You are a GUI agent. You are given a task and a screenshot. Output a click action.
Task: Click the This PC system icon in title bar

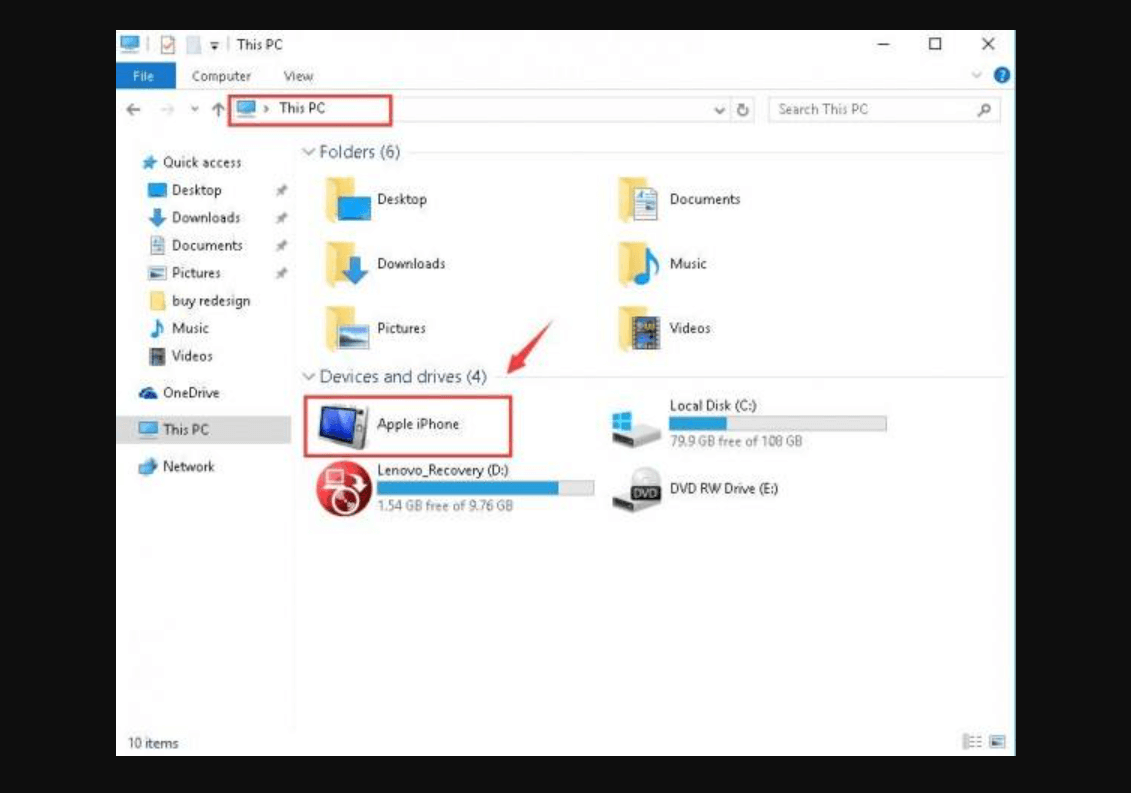pyautogui.click(x=130, y=44)
